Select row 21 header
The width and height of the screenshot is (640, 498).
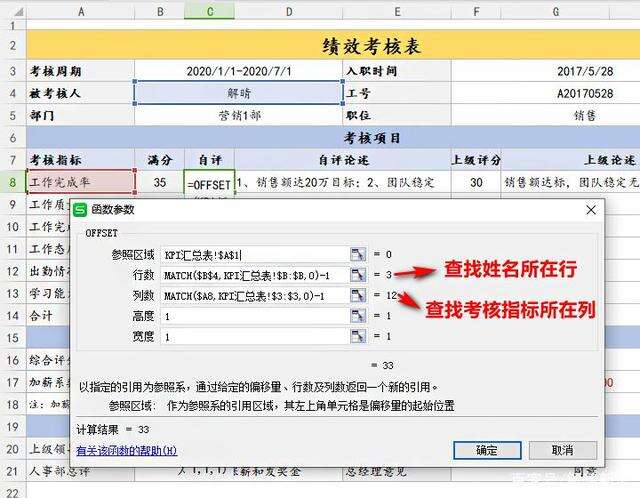pos(13,471)
